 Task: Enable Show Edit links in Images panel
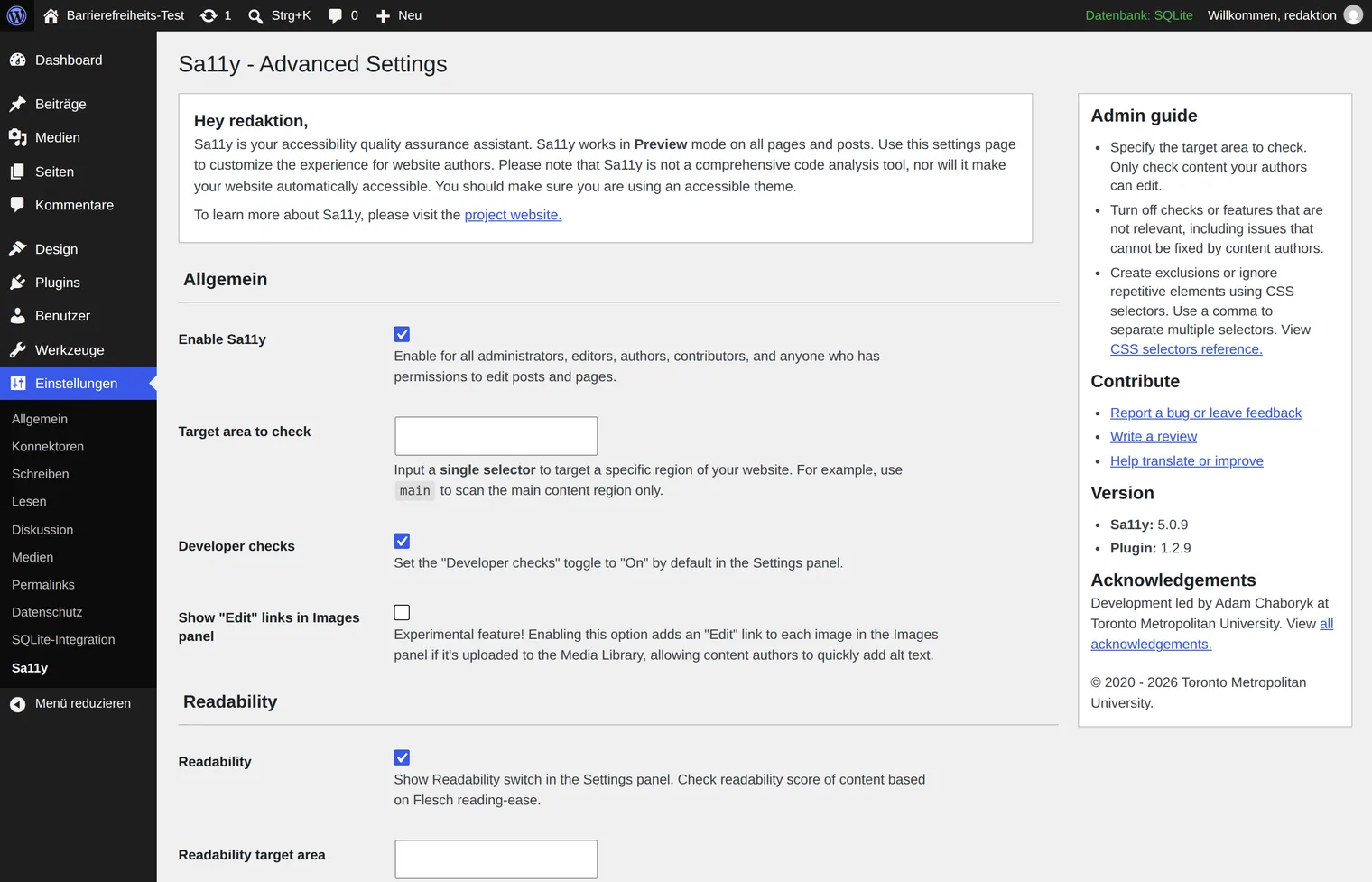(402, 612)
